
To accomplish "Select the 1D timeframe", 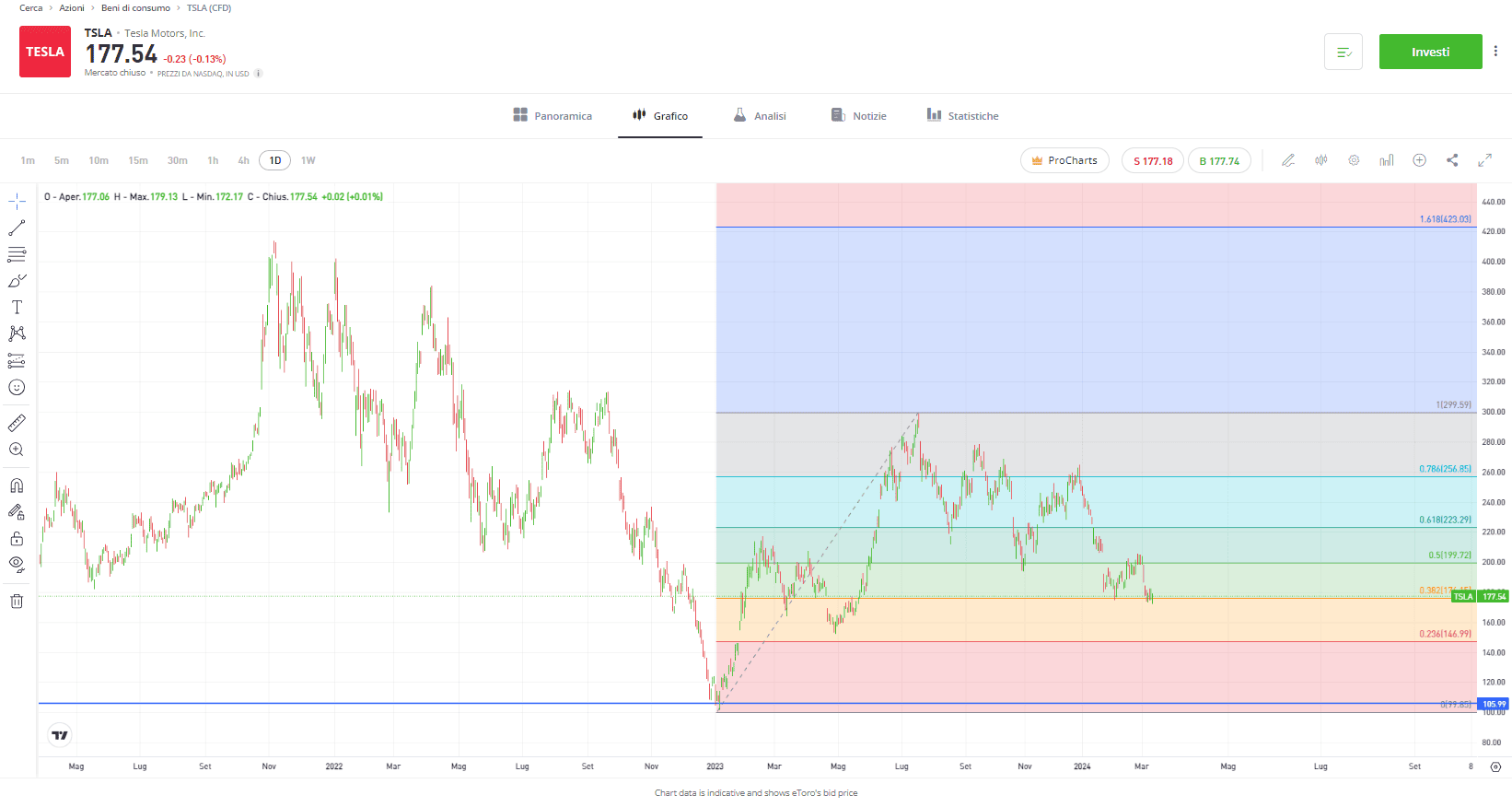I will pyautogui.click(x=275, y=160).
